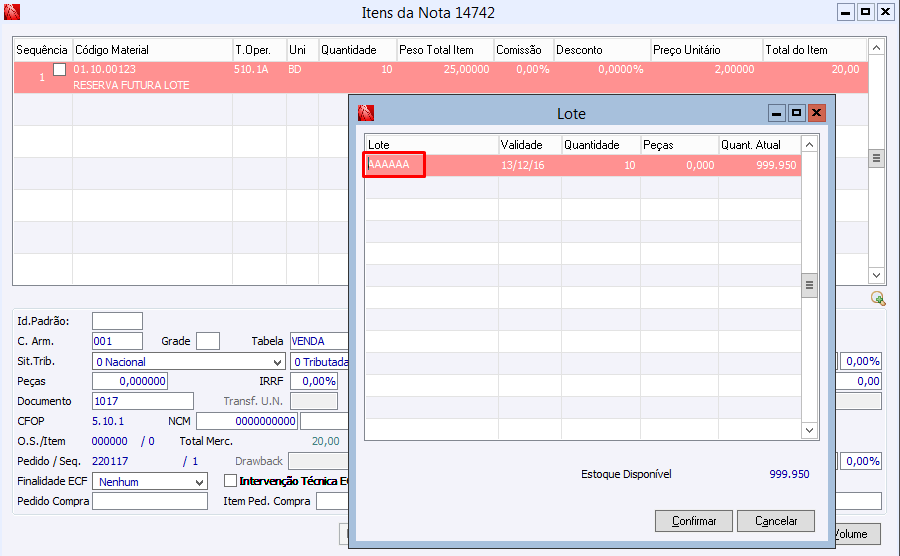Click C. Arm. field with 001
900x556 pixels.
coord(117,341)
